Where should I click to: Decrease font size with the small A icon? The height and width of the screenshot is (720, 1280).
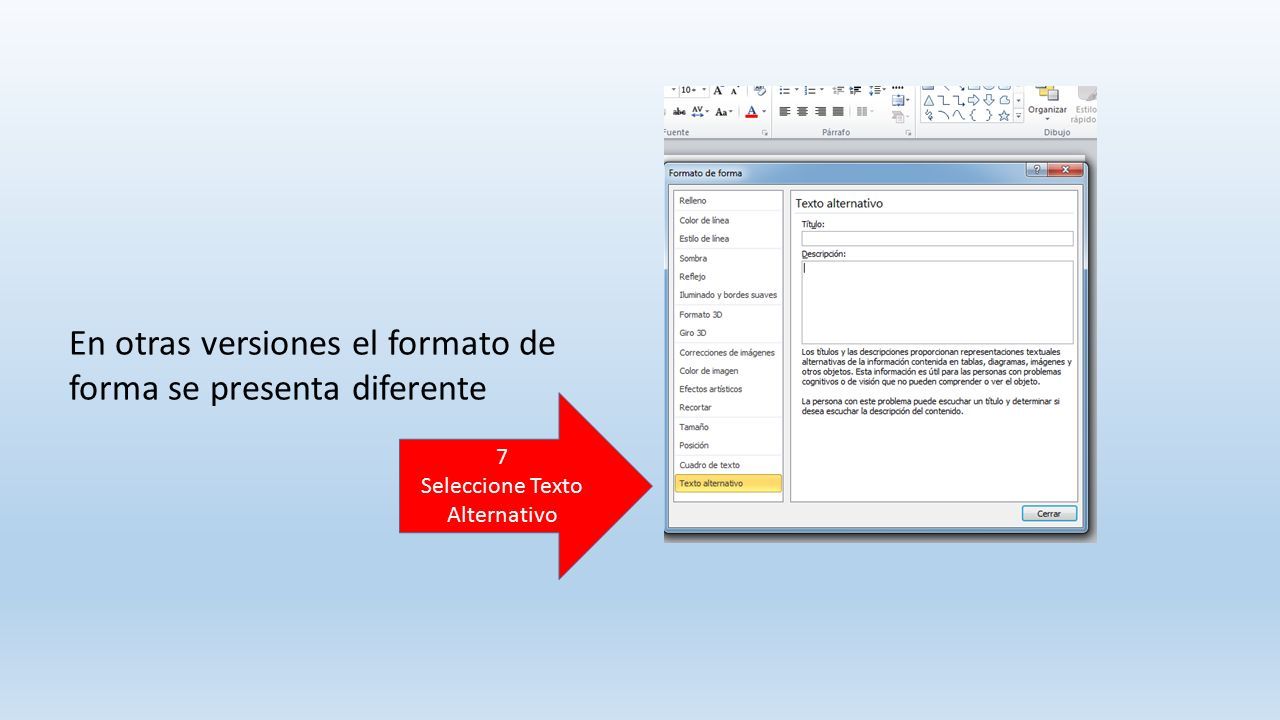point(735,91)
